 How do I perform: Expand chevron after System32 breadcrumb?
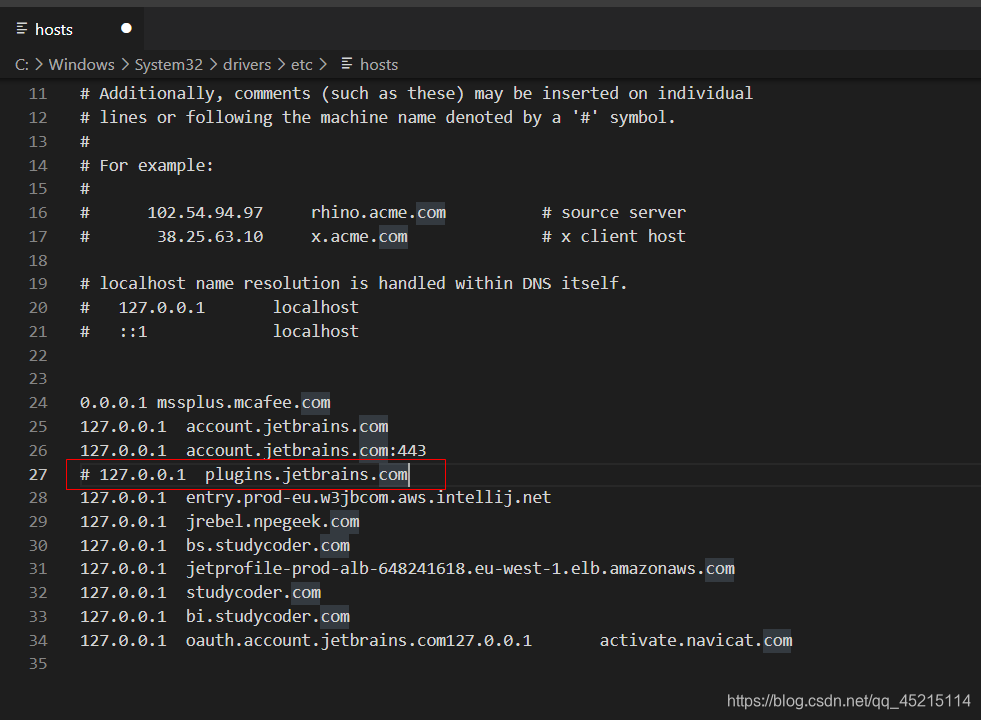click(x=213, y=64)
